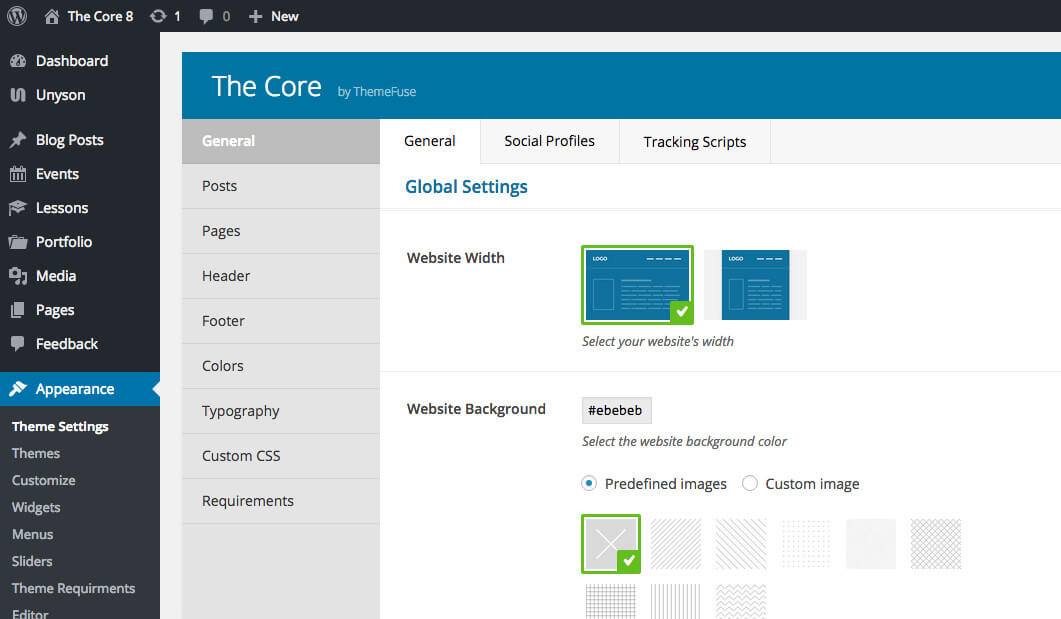Open Editor submenu link
This screenshot has width=1061, height=619.
(x=30, y=613)
